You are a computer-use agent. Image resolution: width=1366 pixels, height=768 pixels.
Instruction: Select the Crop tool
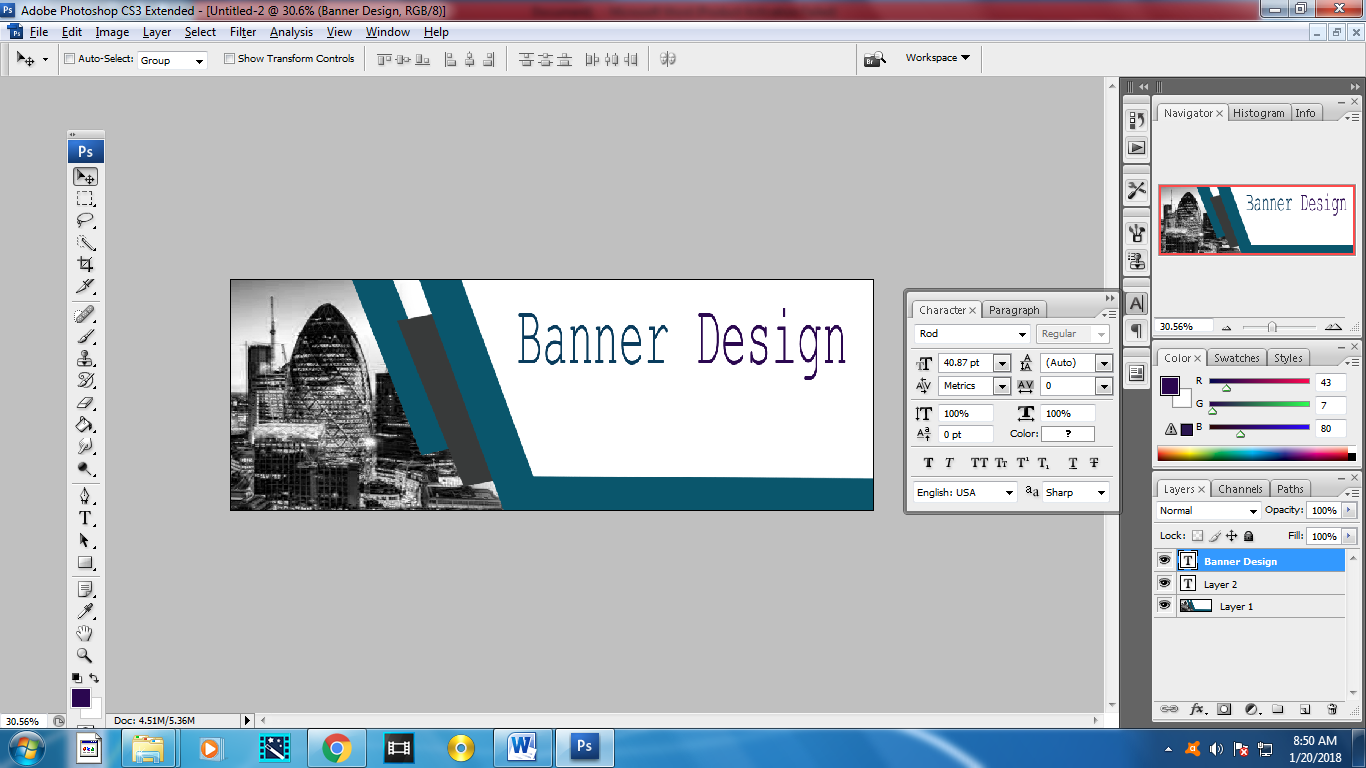click(85, 265)
